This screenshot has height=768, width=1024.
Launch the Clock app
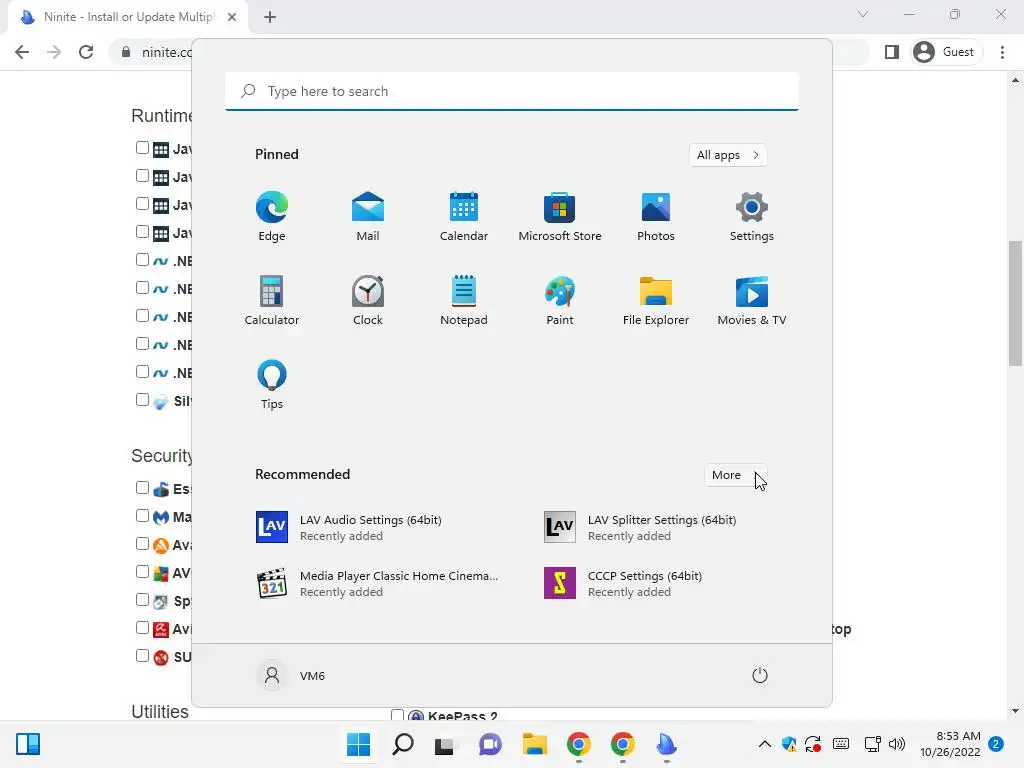368,300
